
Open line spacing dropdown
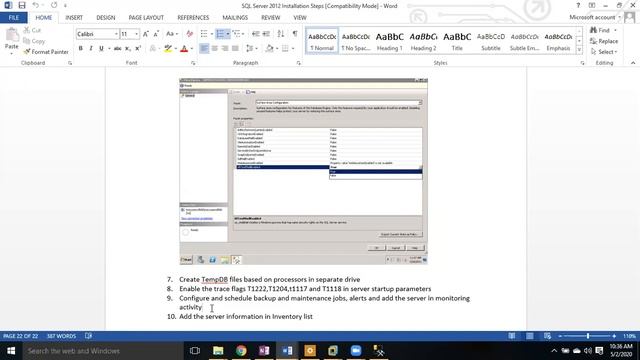point(252,49)
